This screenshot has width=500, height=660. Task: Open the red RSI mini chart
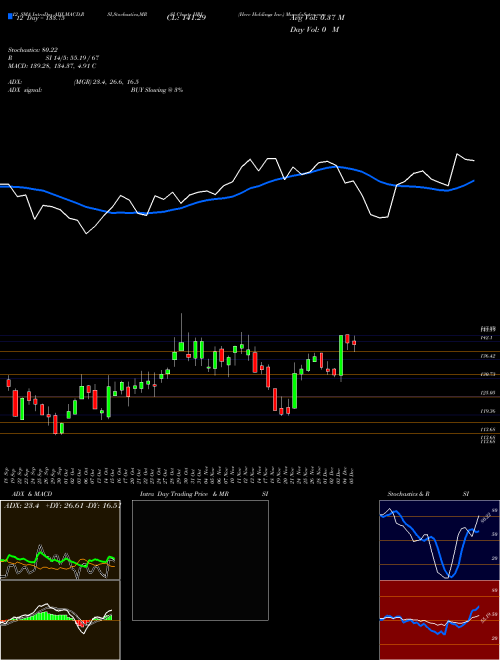(x=439, y=620)
